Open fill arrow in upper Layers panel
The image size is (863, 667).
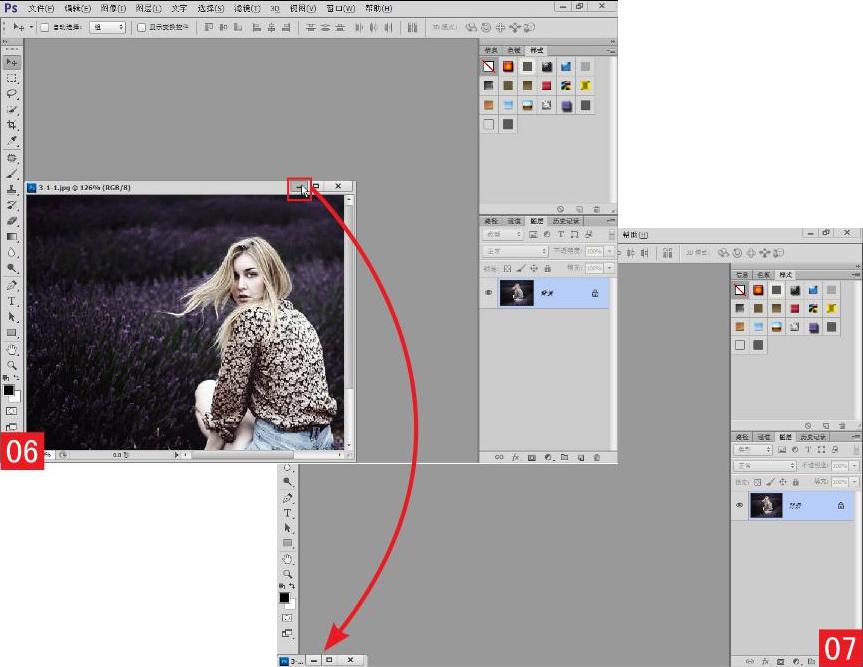click(609, 268)
